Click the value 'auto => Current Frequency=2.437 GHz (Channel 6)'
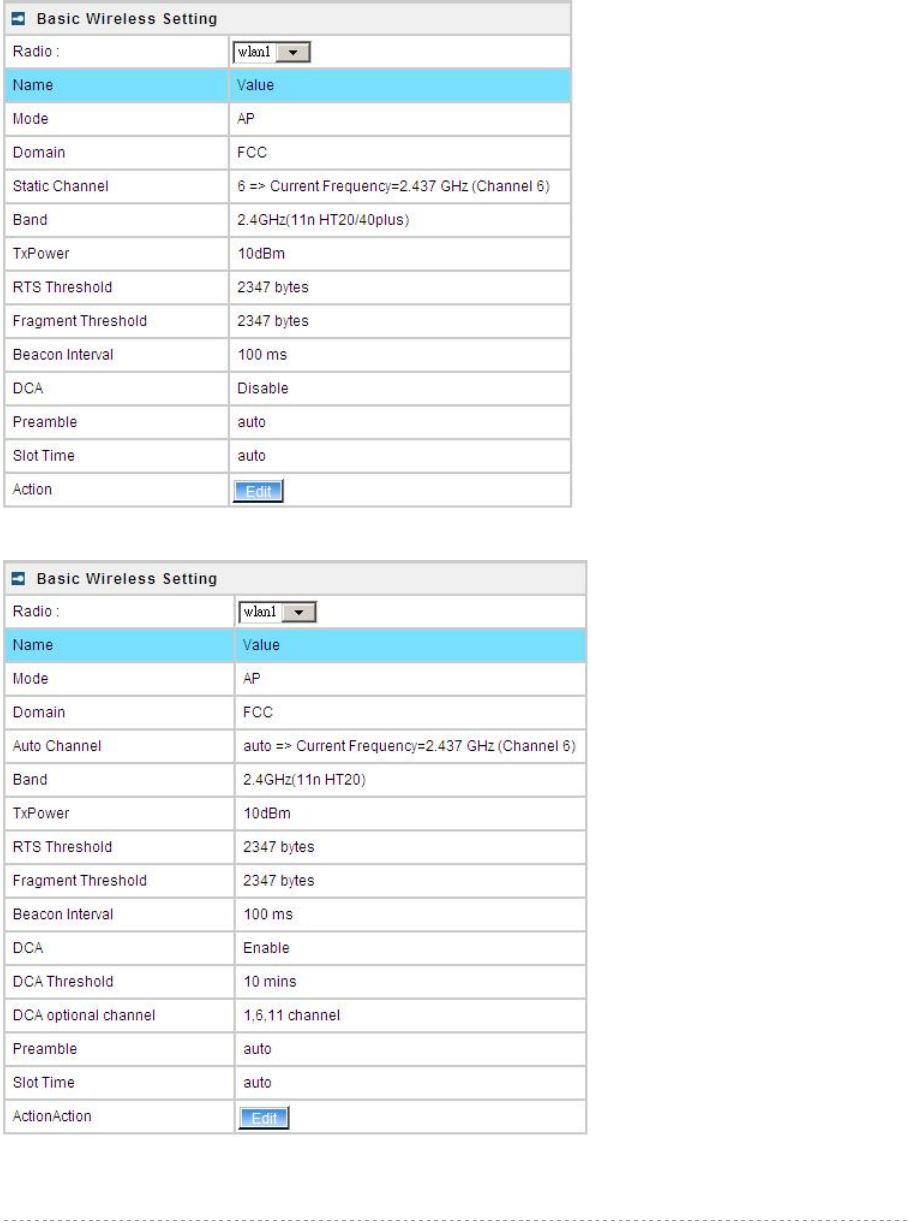Image resolution: width=908 pixels, height=1223 pixels. point(408,746)
